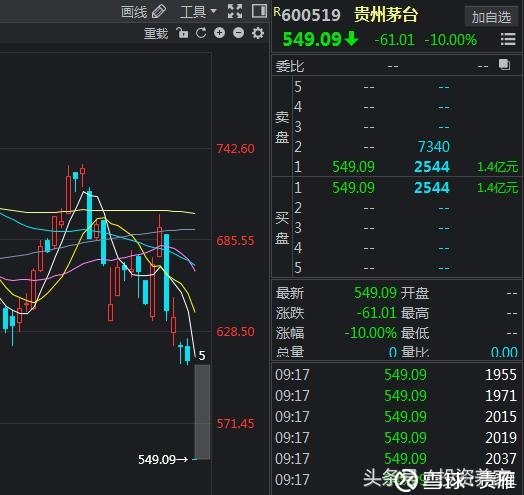Click the 涨幅 -10.00% value
The height and width of the screenshot is (495, 524).
pos(371,333)
